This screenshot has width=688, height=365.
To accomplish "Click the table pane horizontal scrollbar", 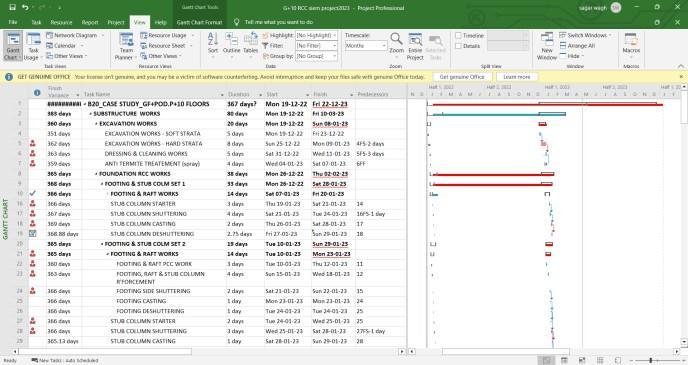I will pos(105,351).
